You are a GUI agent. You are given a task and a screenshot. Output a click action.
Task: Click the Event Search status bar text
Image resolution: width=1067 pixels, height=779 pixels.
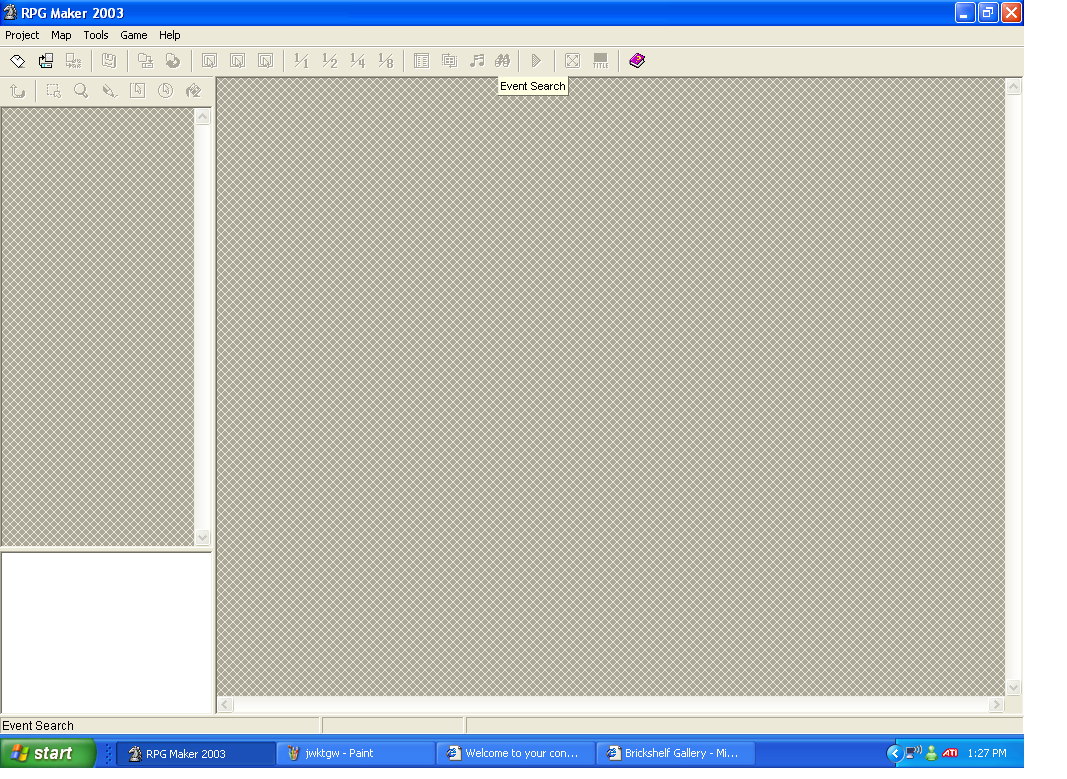[38, 726]
